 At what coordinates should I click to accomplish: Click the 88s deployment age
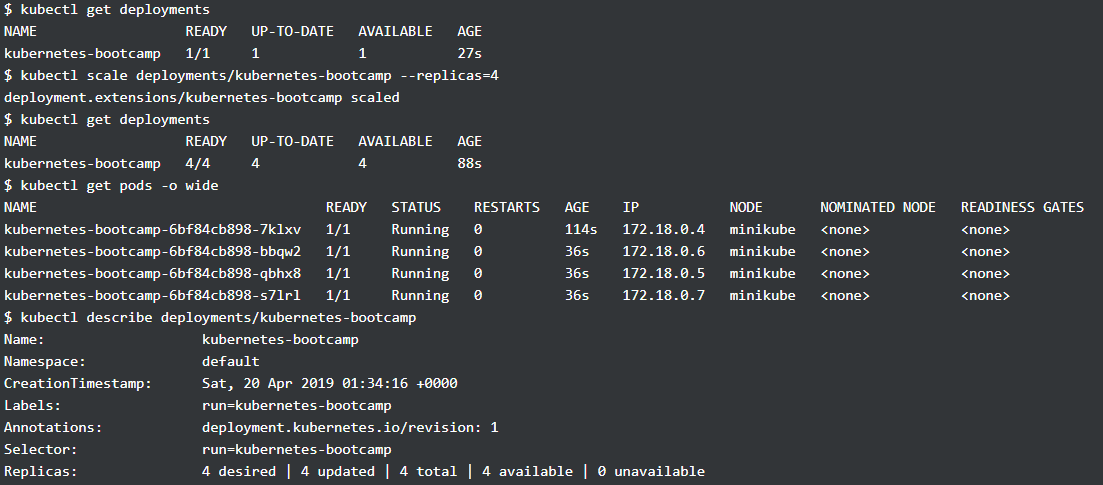469,163
